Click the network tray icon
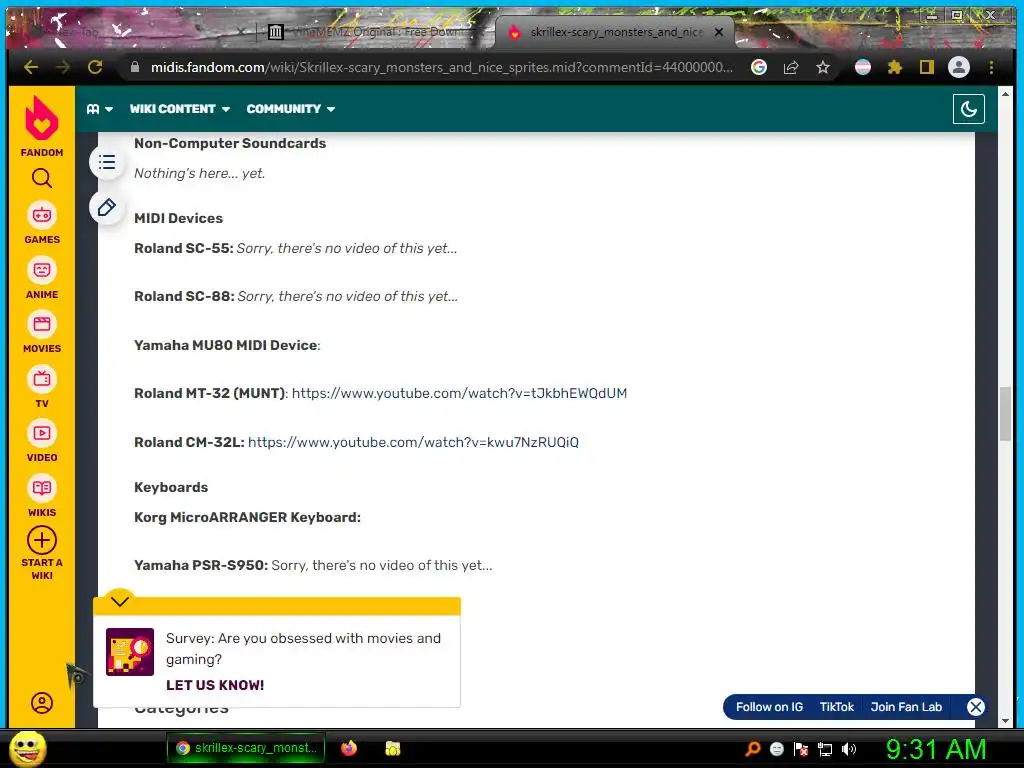The image size is (1024, 768). 825,749
